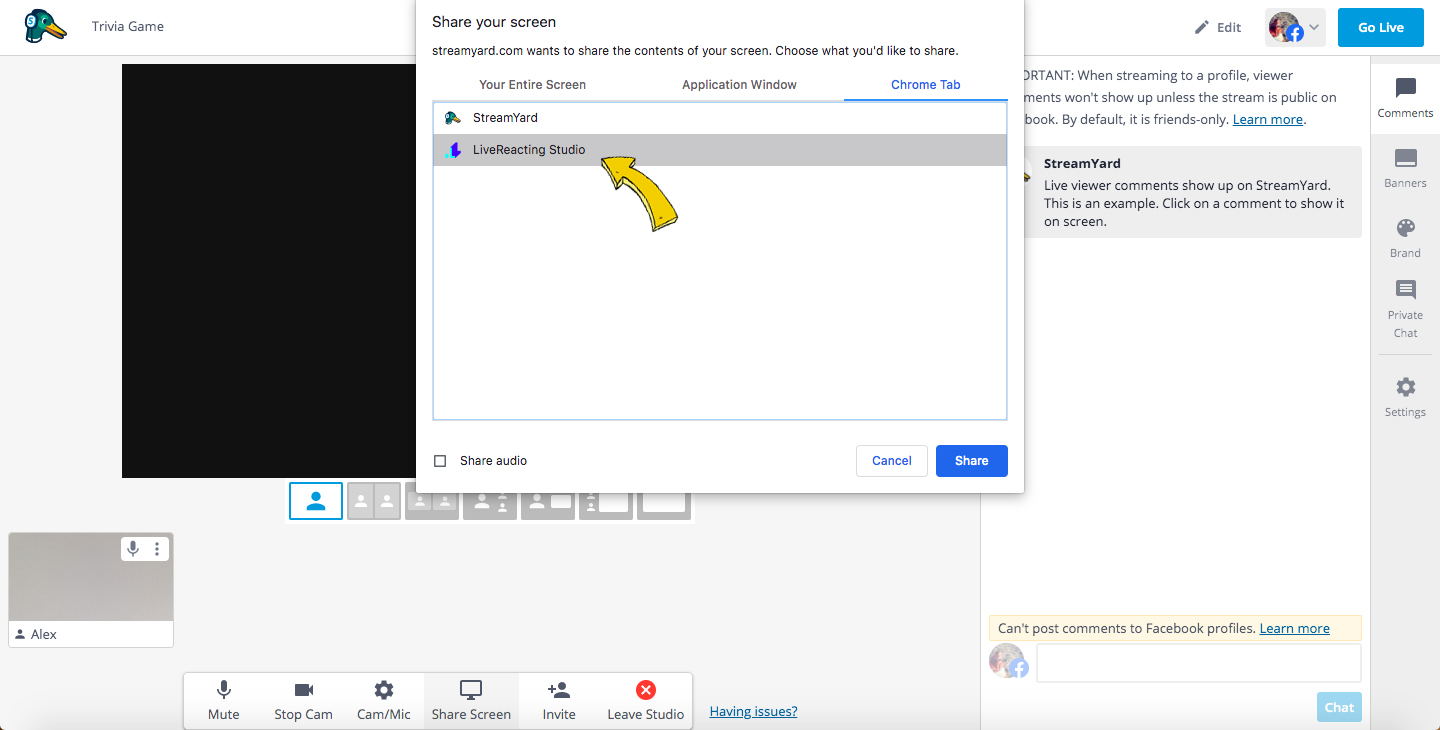Open the Brand palette panel

point(1405,238)
